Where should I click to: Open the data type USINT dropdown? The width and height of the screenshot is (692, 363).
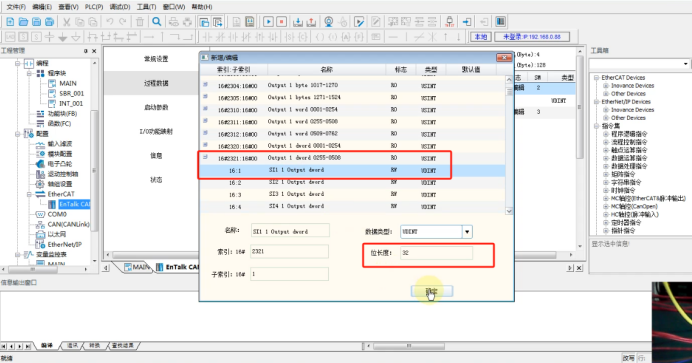[467, 232]
